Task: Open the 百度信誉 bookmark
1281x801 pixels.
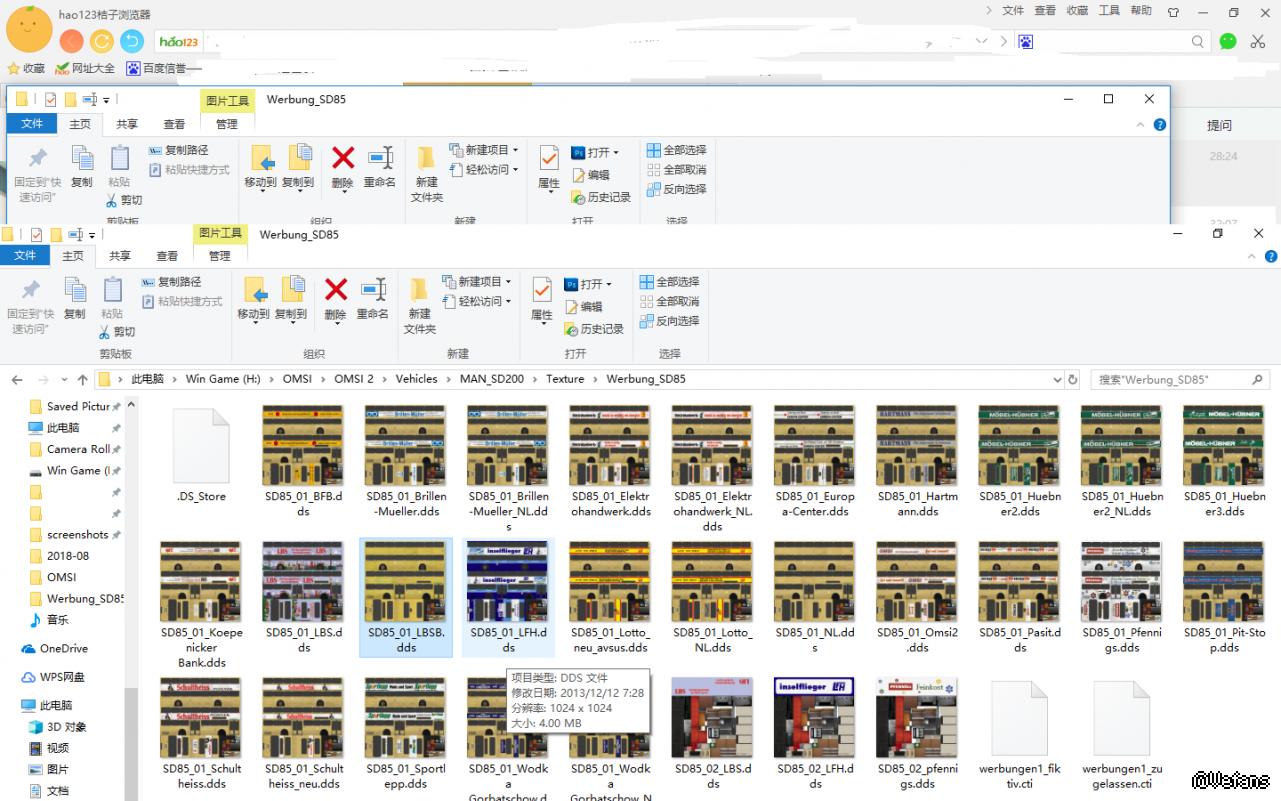Action: tap(156, 68)
